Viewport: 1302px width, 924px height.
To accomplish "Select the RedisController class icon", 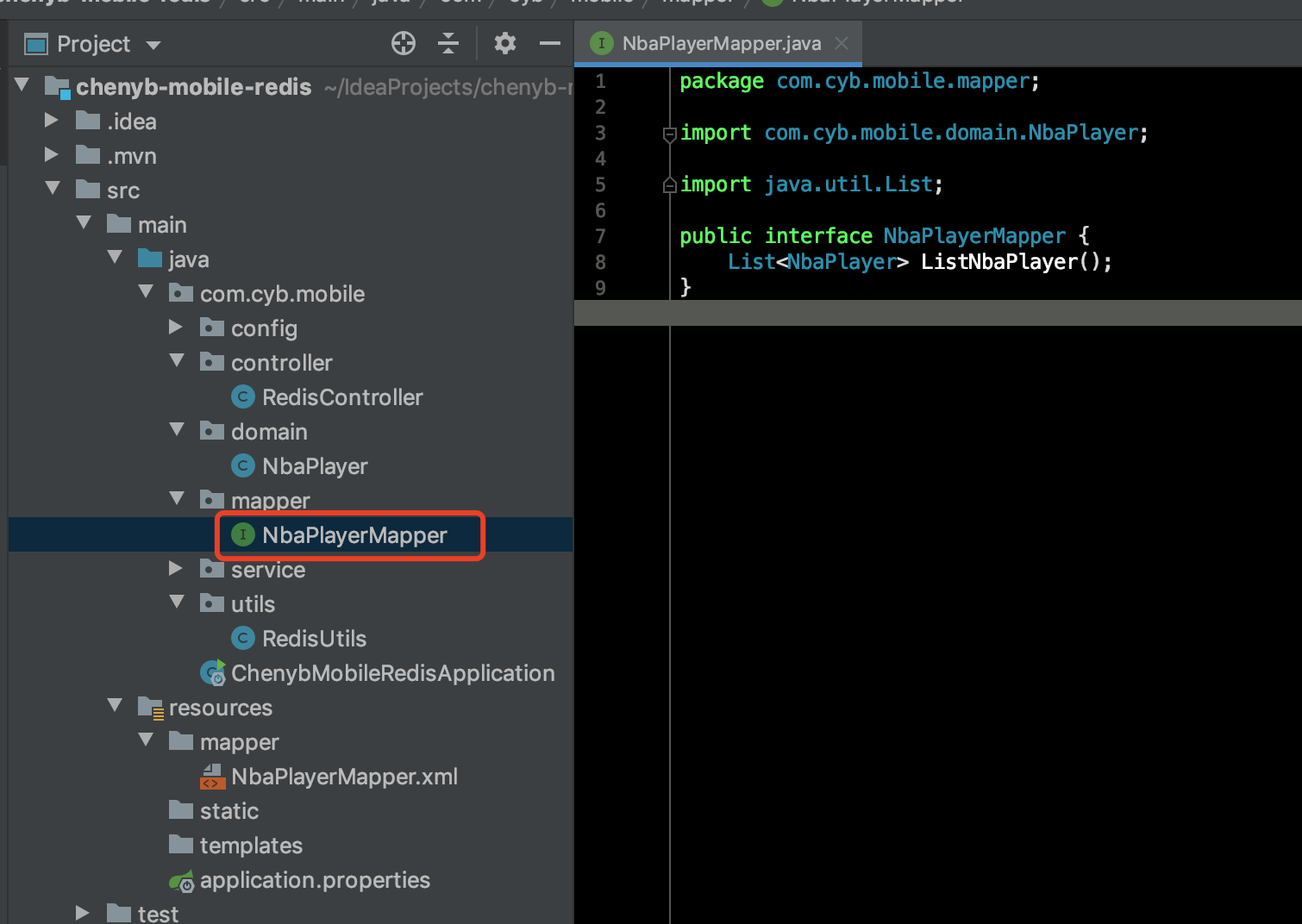I will (243, 397).
